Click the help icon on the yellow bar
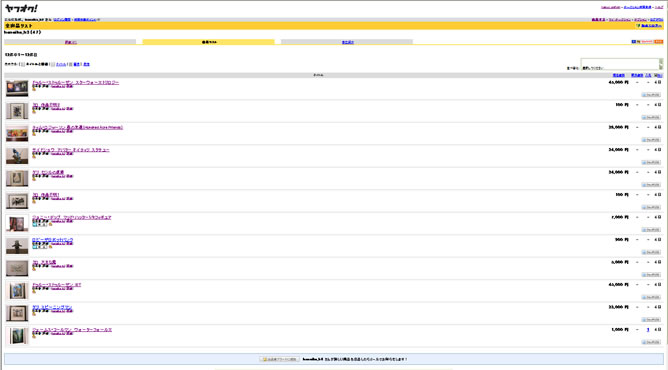Image resolution: width=668 pixels, height=370 pixels. coord(638,26)
